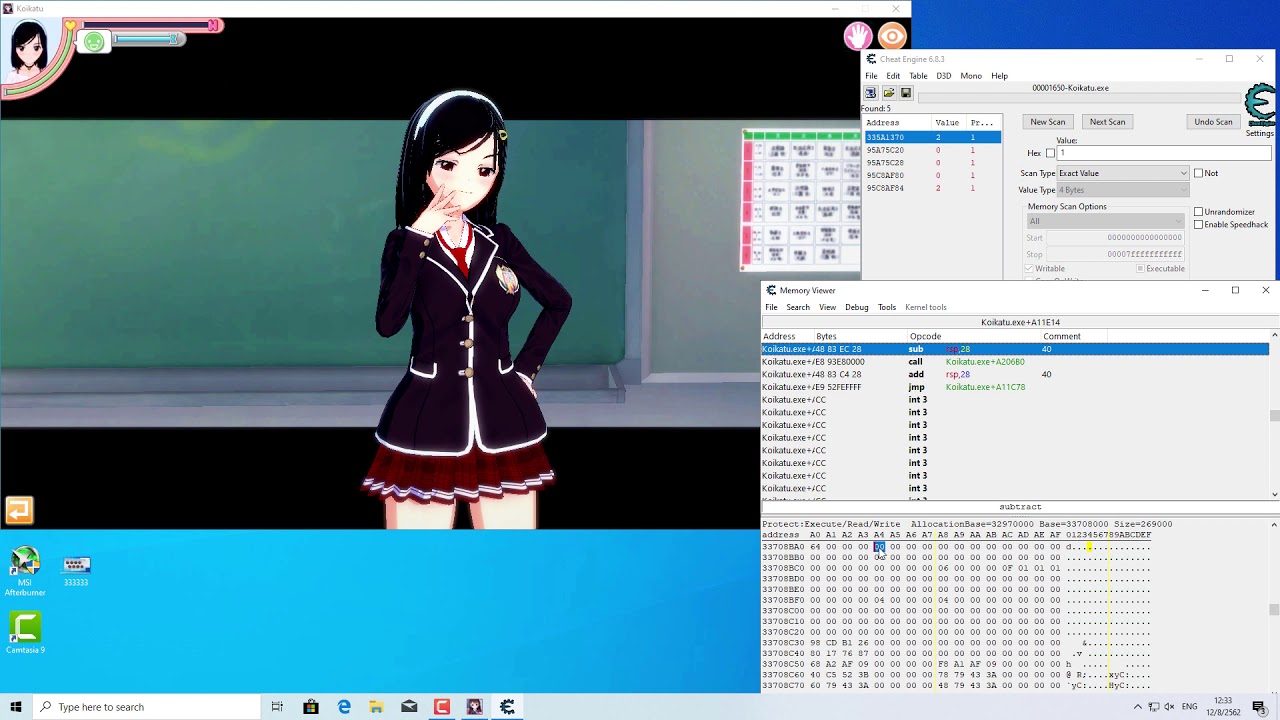This screenshot has height=720, width=1280.
Task: Click the pink hand icon in the game
Action: click(857, 37)
